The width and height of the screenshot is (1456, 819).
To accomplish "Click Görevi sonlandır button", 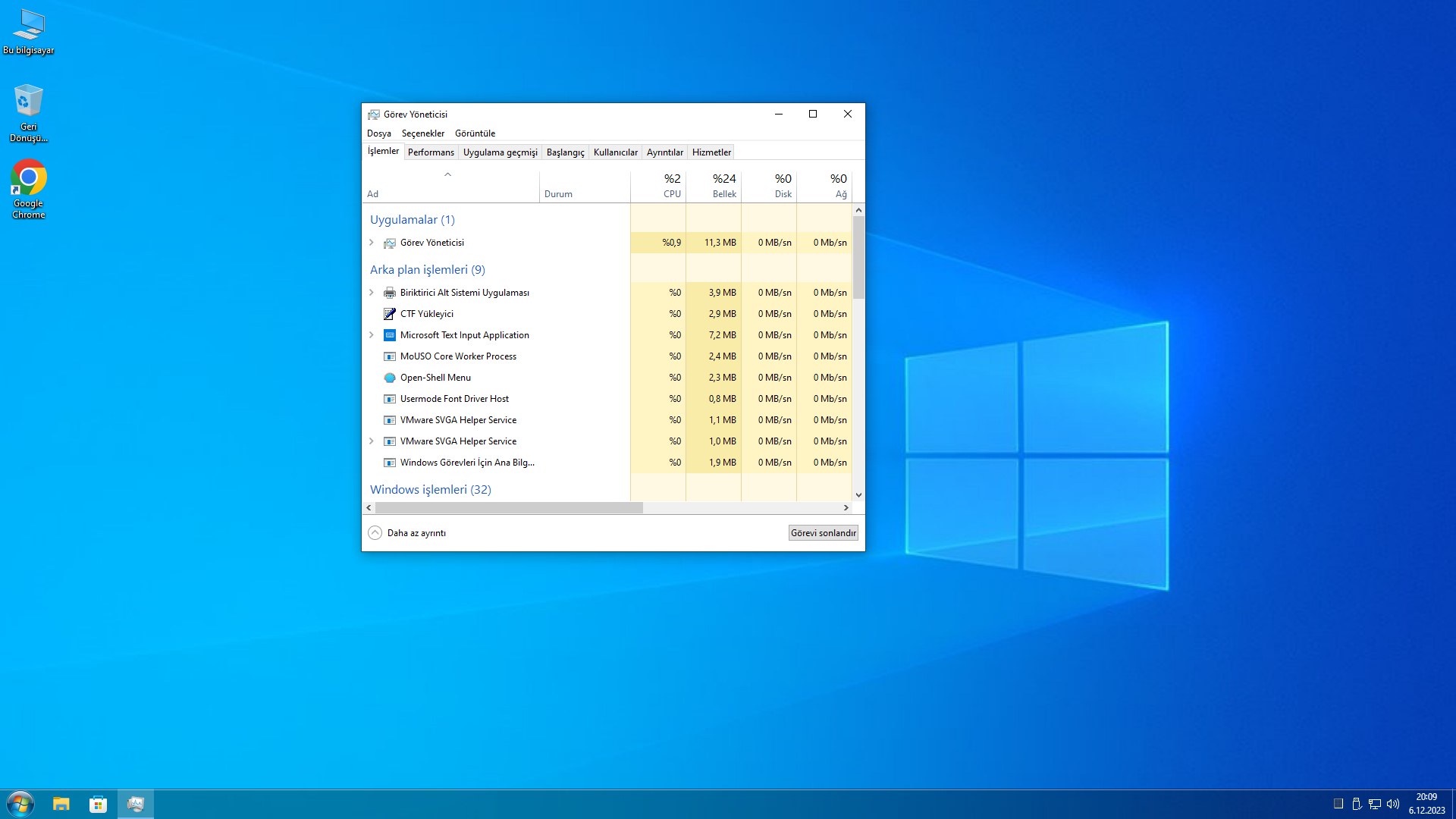I will (x=824, y=533).
